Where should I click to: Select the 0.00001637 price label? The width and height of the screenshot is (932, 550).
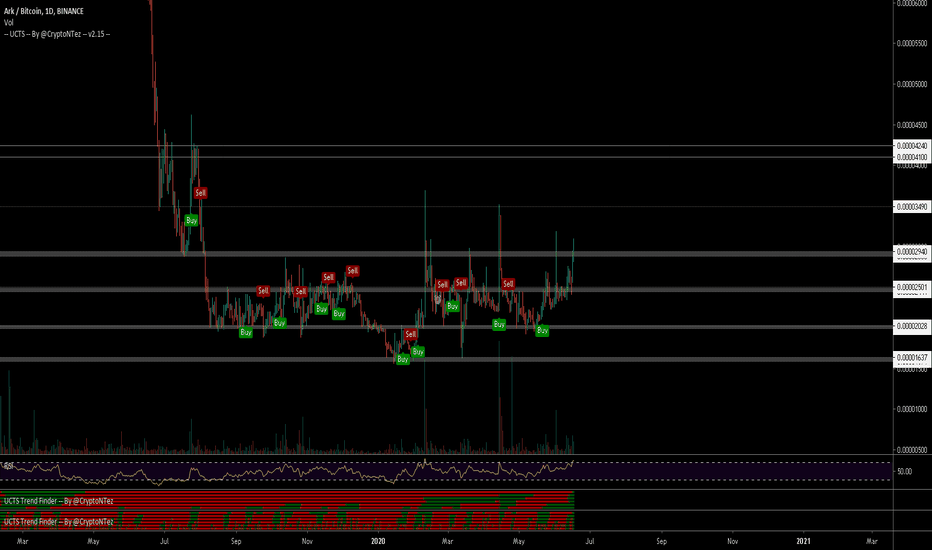click(x=912, y=358)
